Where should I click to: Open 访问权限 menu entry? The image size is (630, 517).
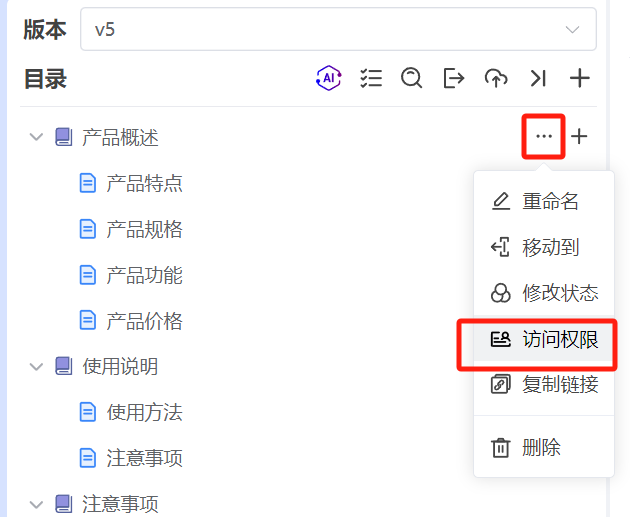coord(544,339)
